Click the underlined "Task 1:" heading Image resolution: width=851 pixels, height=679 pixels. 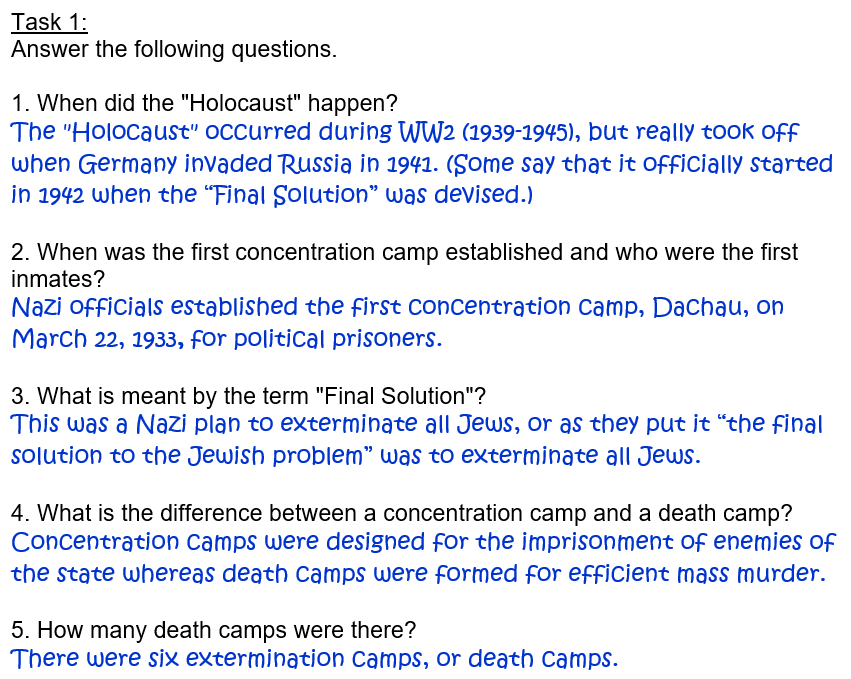click(x=49, y=21)
